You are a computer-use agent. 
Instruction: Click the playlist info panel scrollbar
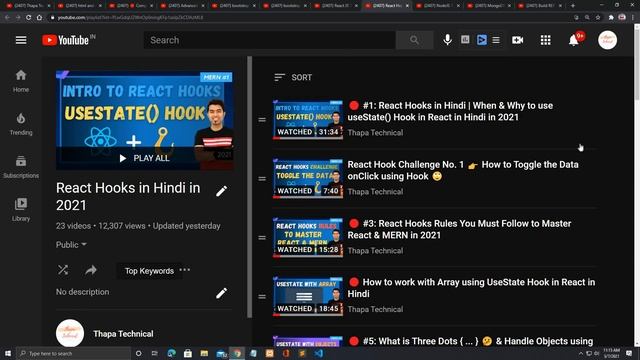pos(249,187)
